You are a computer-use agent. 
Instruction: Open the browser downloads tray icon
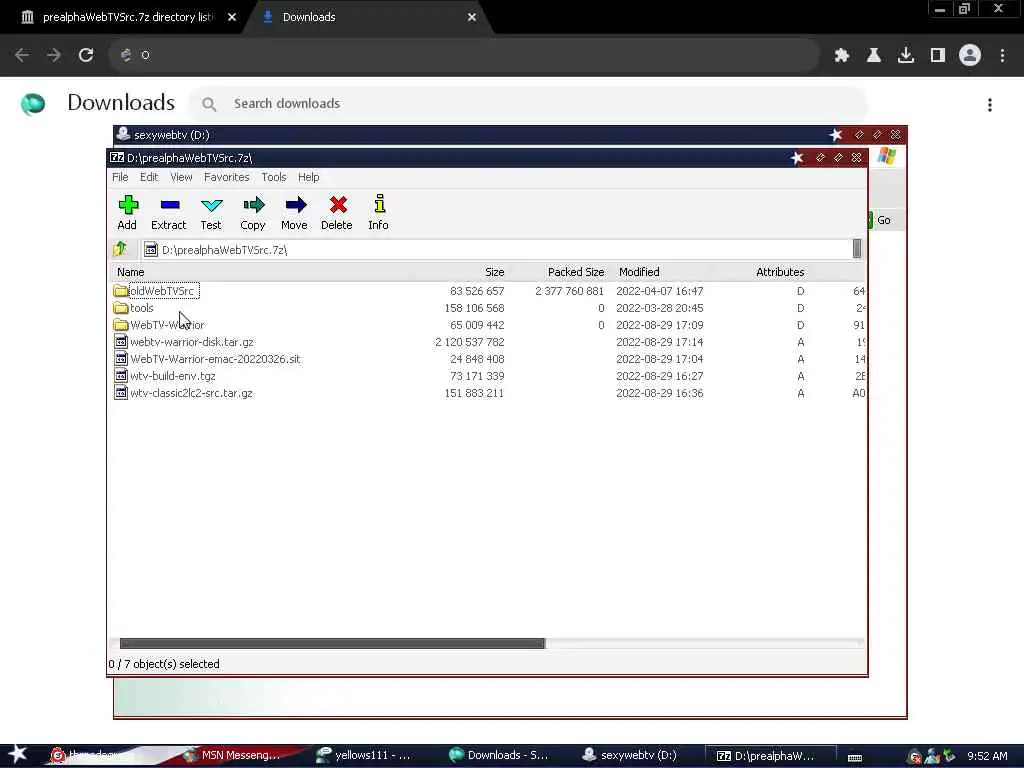[906, 55]
